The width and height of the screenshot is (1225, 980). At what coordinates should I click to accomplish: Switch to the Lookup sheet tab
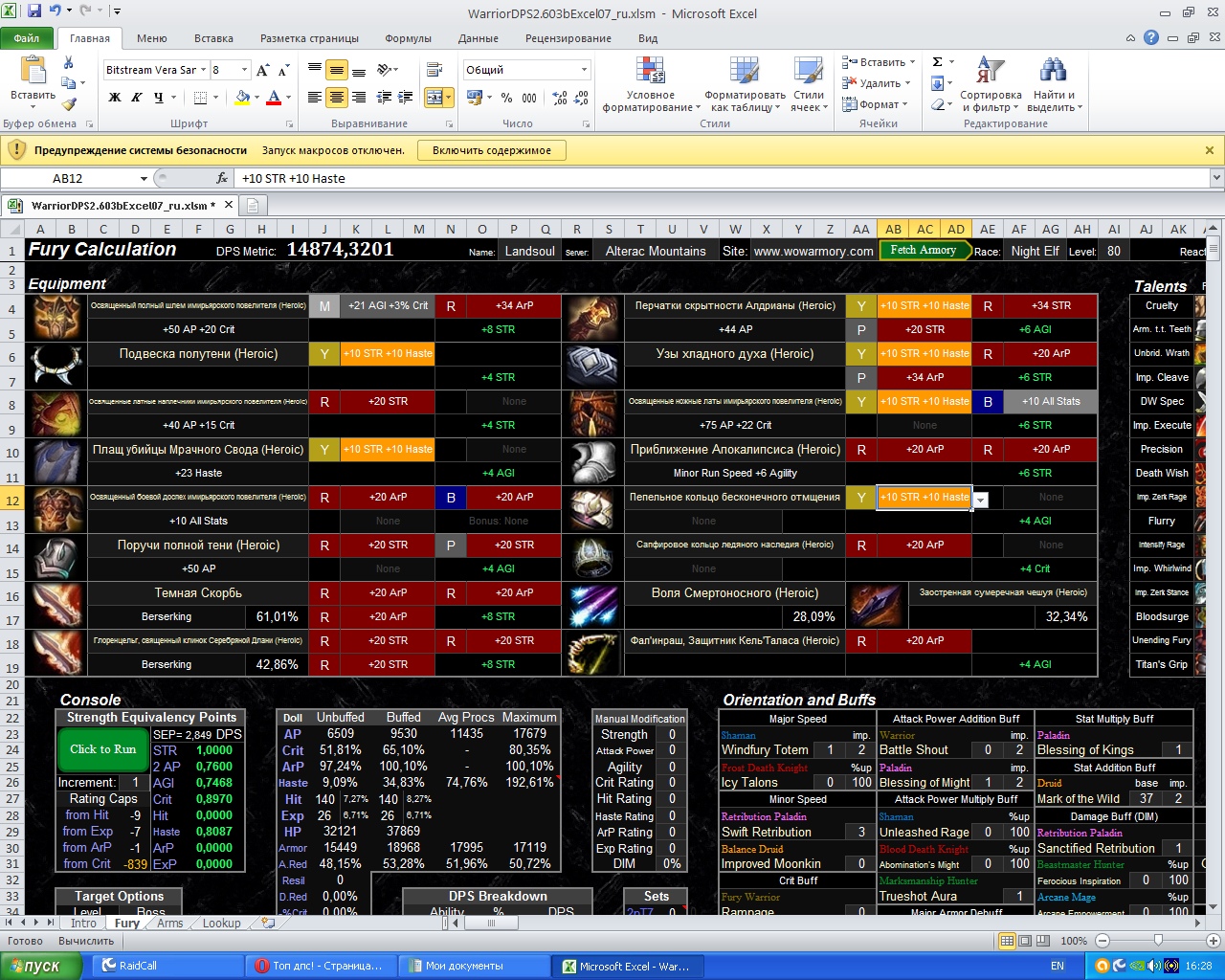point(221,924)
